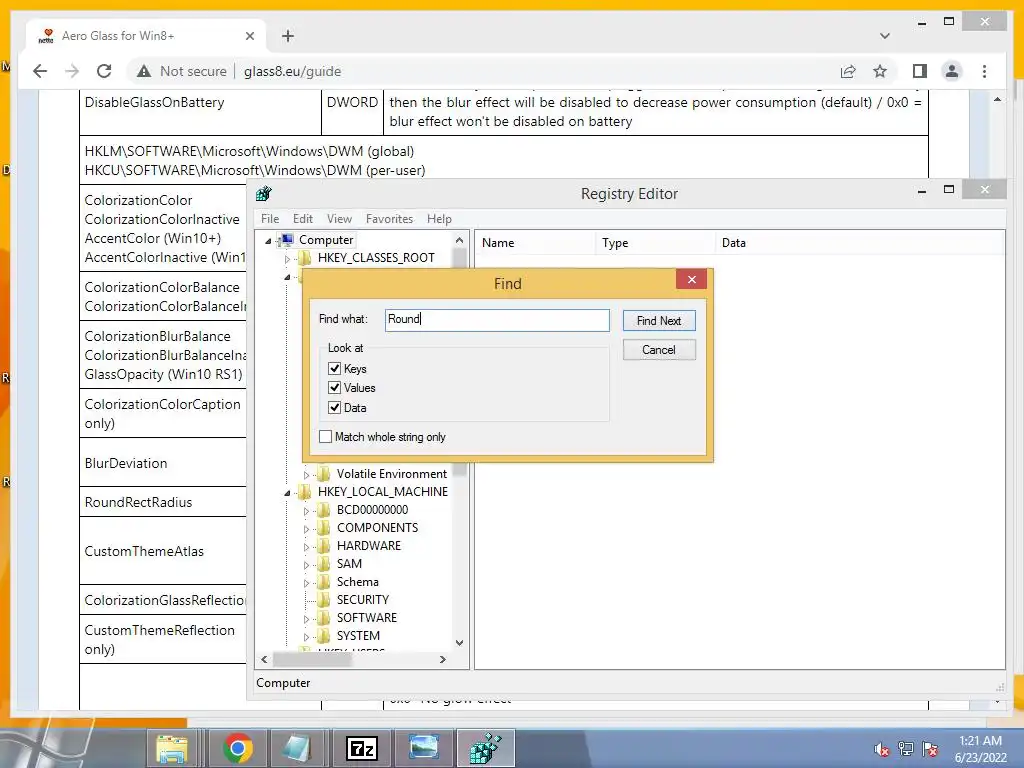Click the Computer icon in registry tree
The image size is (1024, 768).
coord(287,240)
